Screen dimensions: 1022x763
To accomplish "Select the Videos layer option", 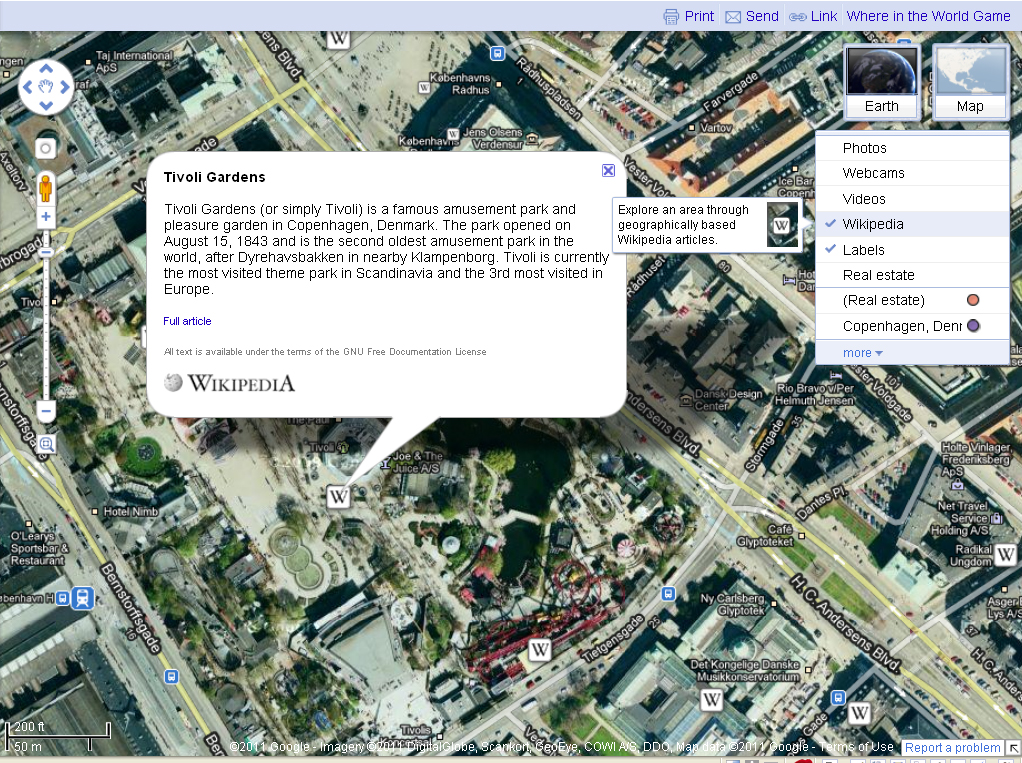I will [x=864, y=199].
